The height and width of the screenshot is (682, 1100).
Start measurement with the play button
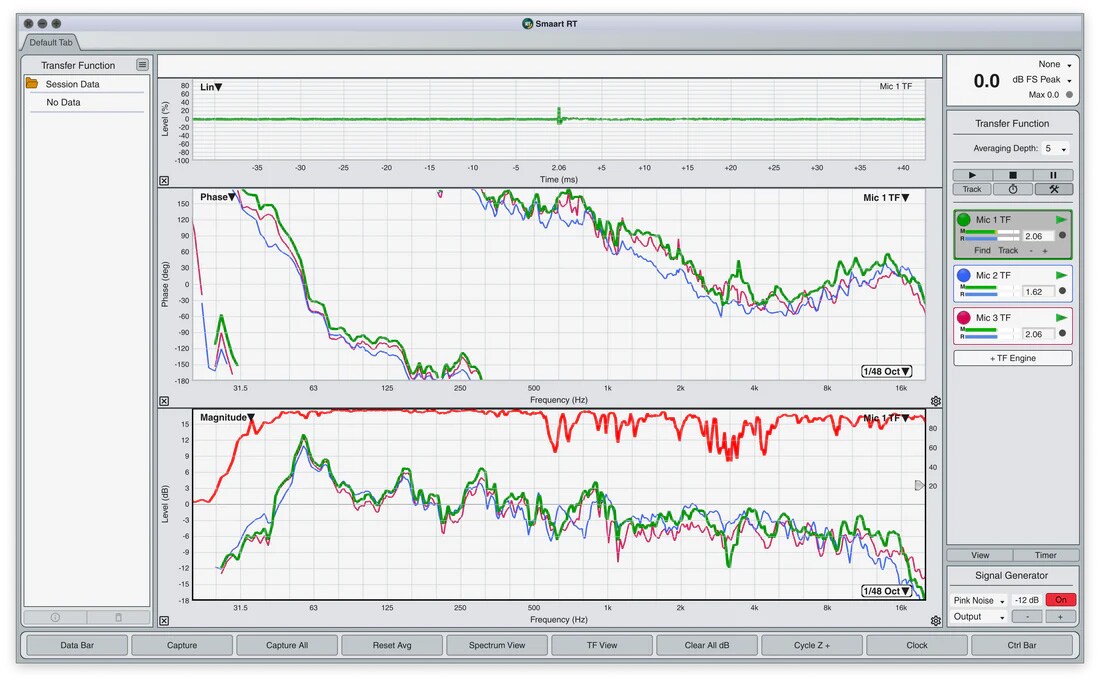(972, 175)
